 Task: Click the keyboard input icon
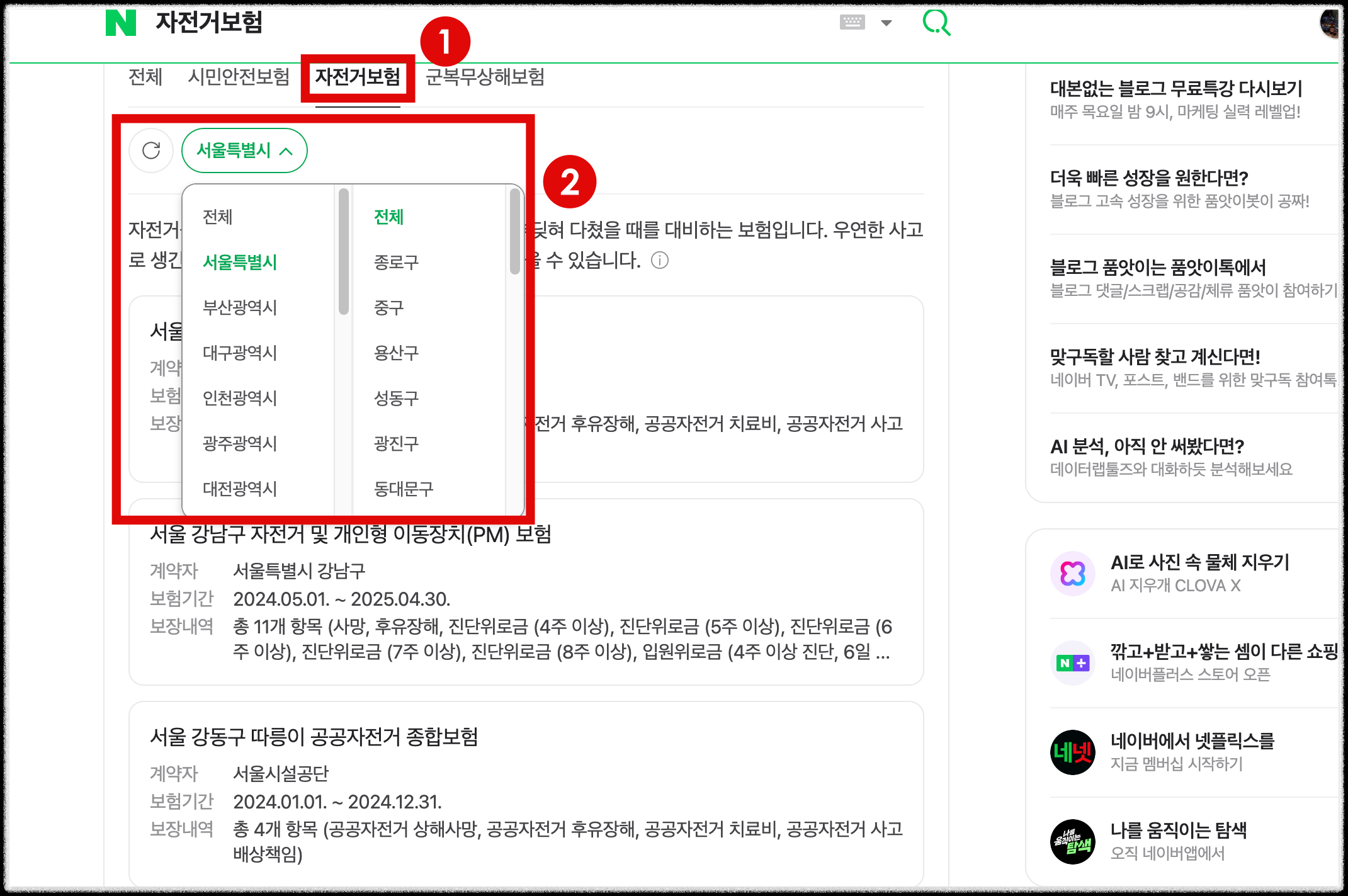coord(852,22)
